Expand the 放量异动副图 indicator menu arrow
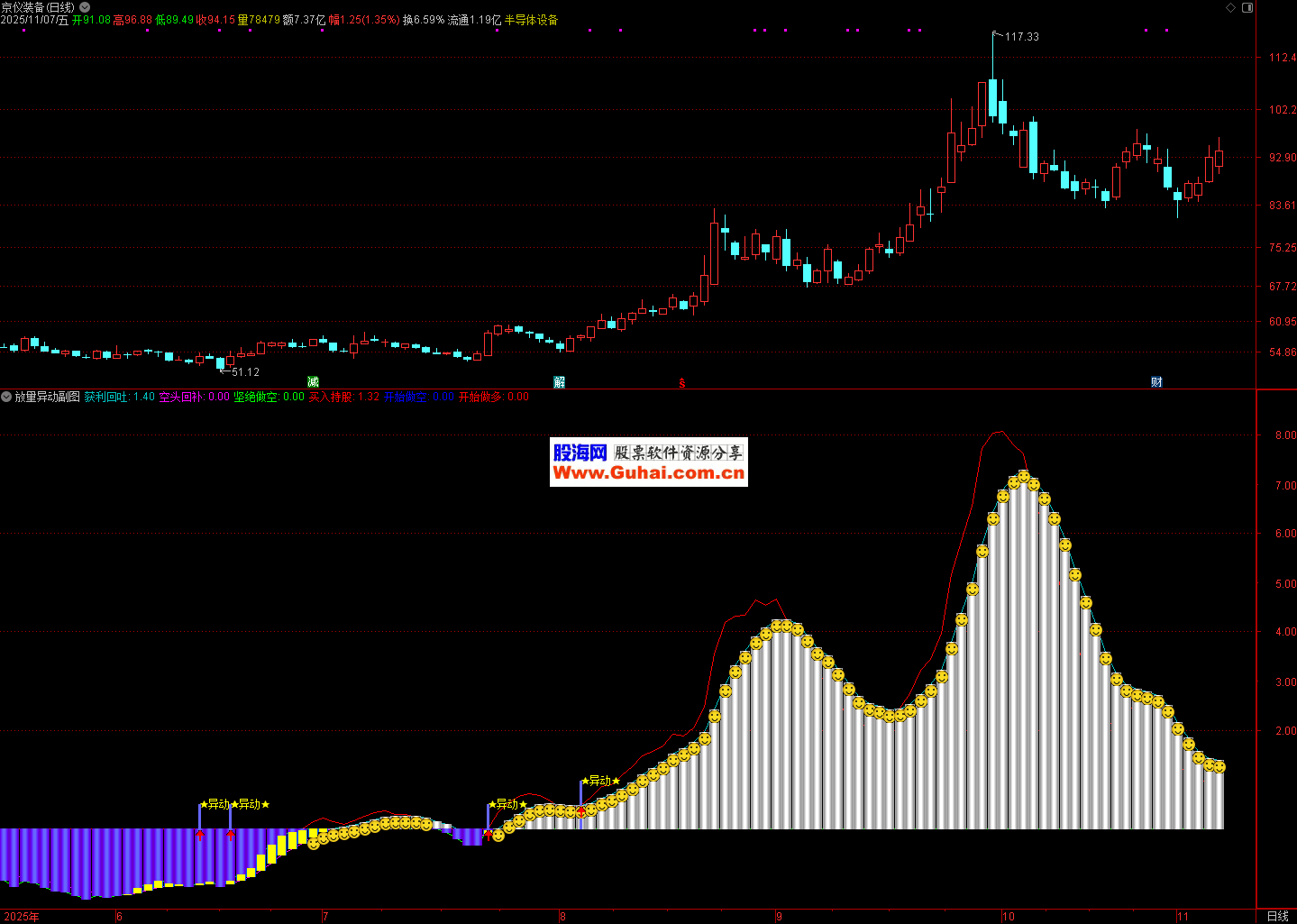 (x=6, y=397)
